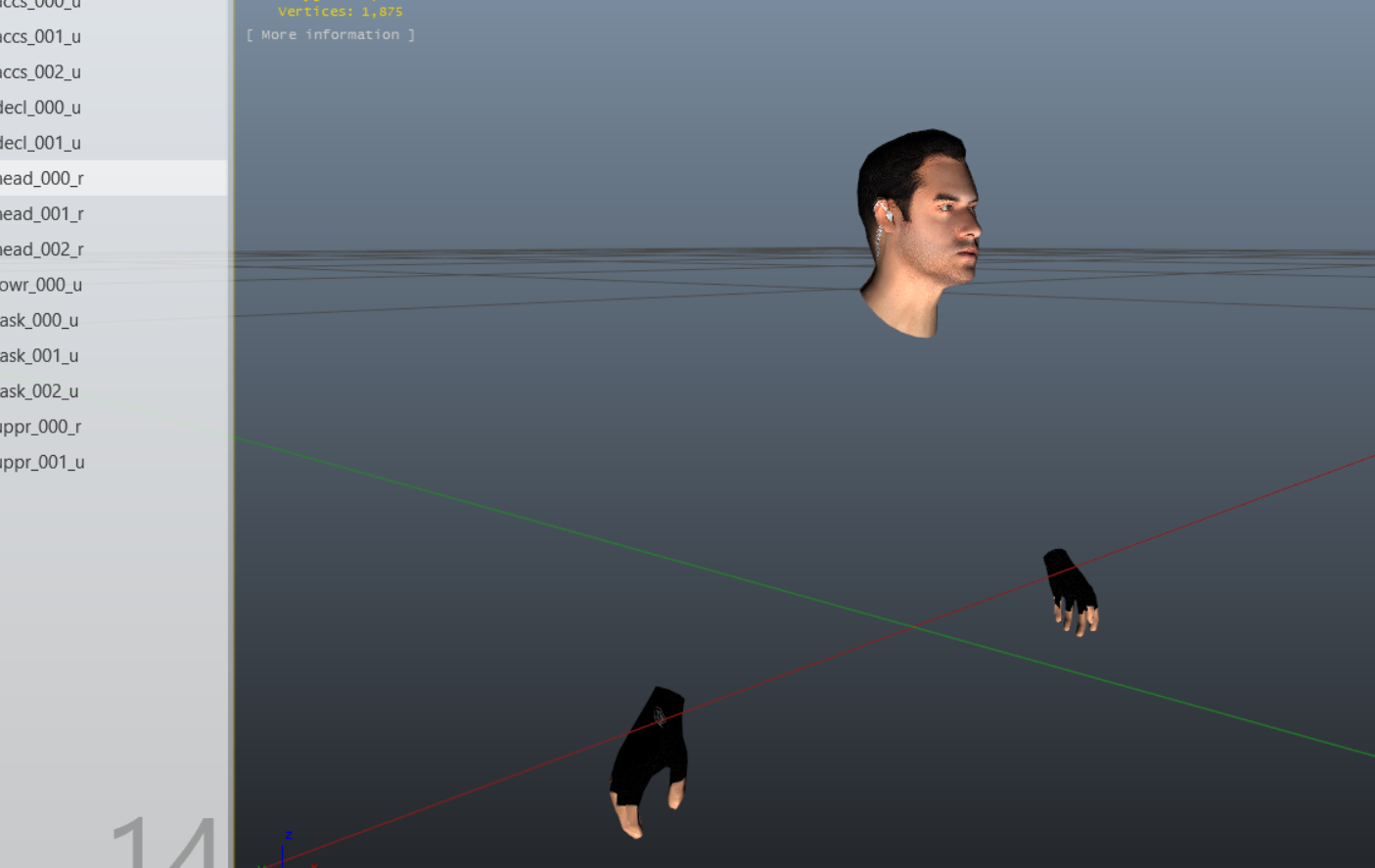Select the accs_001_u list entry
This screenshot has width=1375, height=868.
[41, 37]
